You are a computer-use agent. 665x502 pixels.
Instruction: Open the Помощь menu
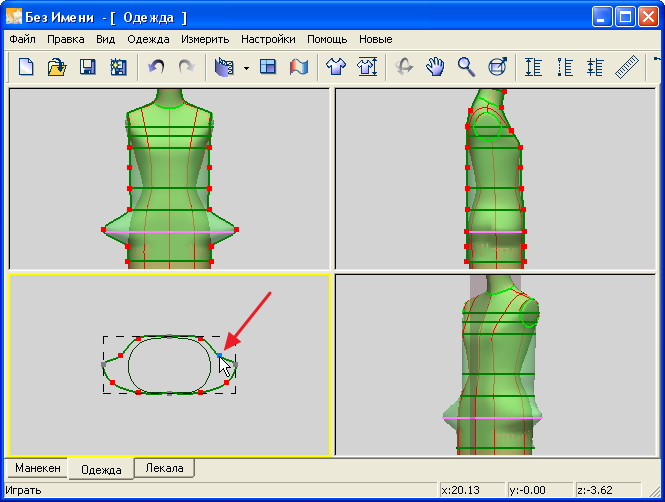[x=327, y=39]
